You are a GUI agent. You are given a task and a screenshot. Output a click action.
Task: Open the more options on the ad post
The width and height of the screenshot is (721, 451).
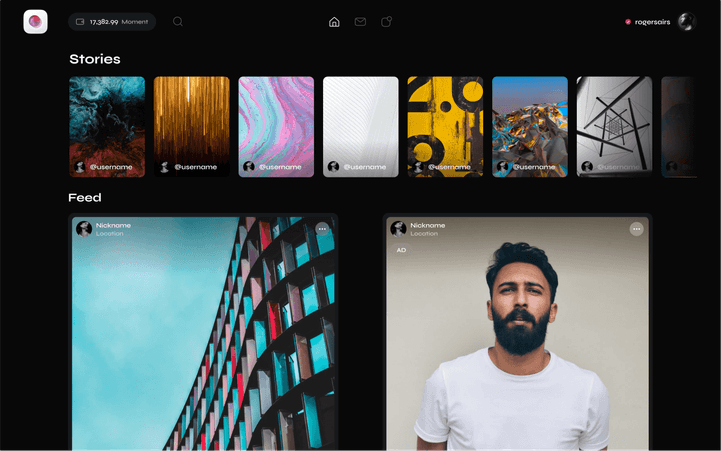pyautogui.click(x=636, y=229)
